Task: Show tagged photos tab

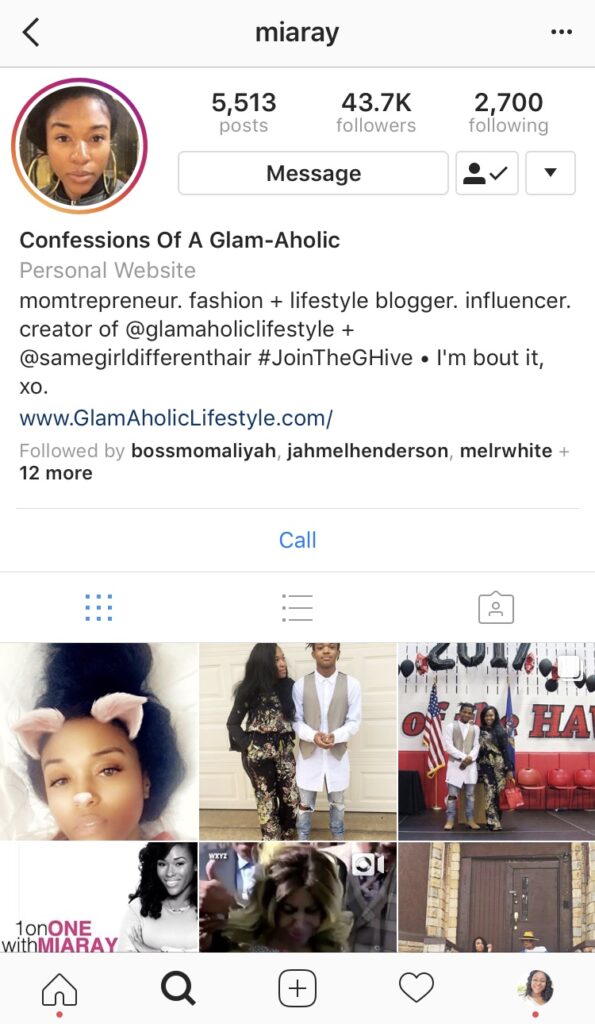Action: (x=496, y=607)
